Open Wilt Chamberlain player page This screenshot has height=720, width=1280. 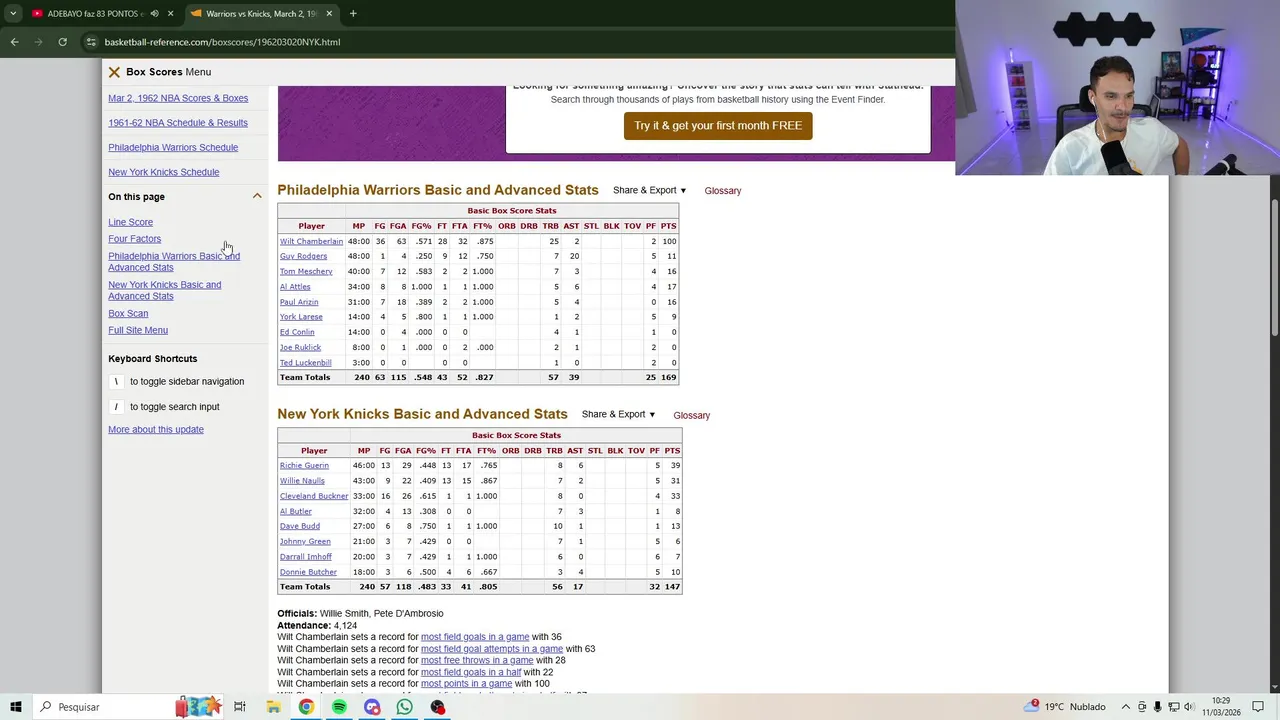[311, 241]
